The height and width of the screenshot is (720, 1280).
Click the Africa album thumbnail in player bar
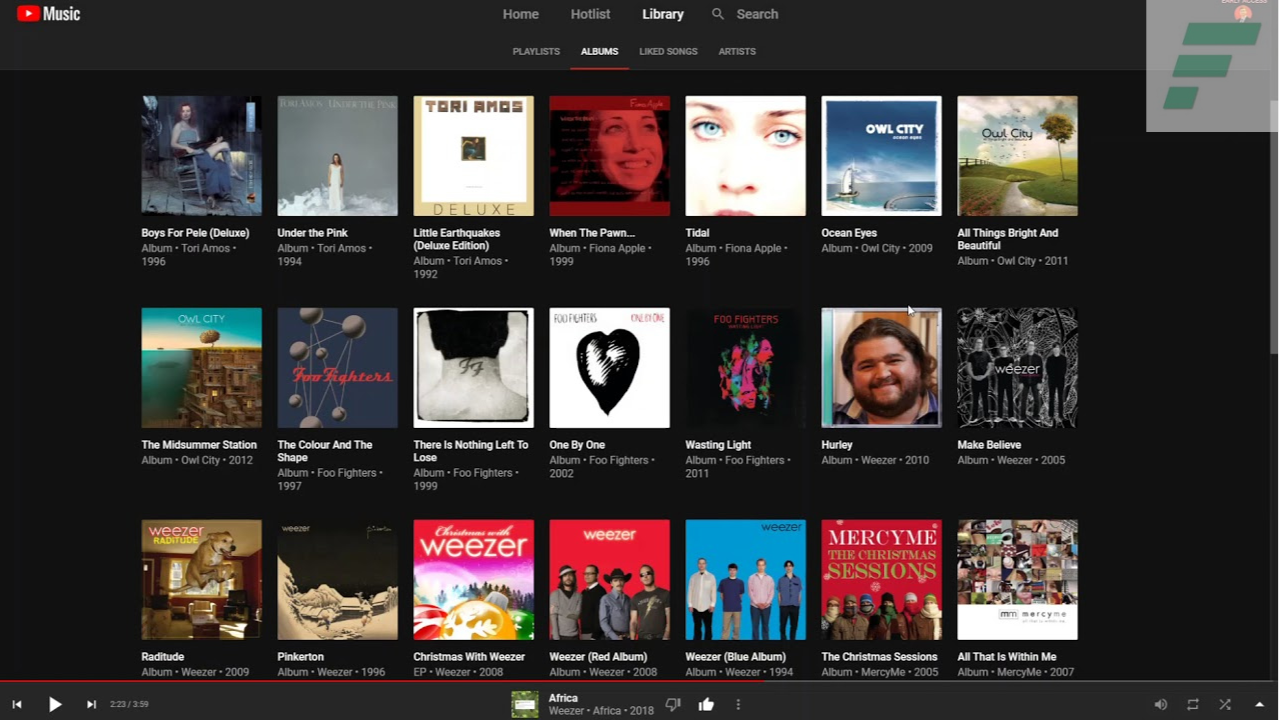(525, 704)
